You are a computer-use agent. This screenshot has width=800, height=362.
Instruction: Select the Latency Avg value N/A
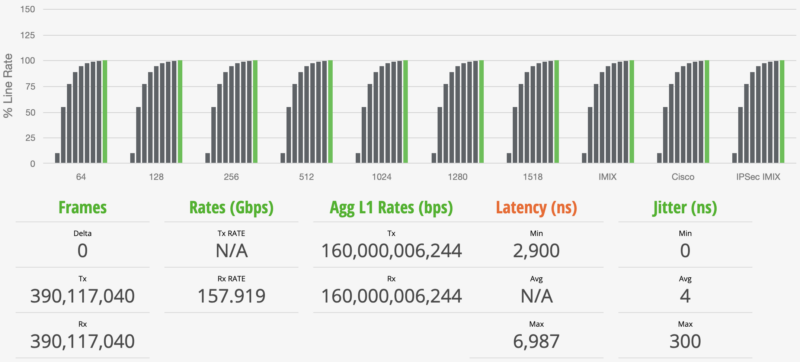coord(536,296)
